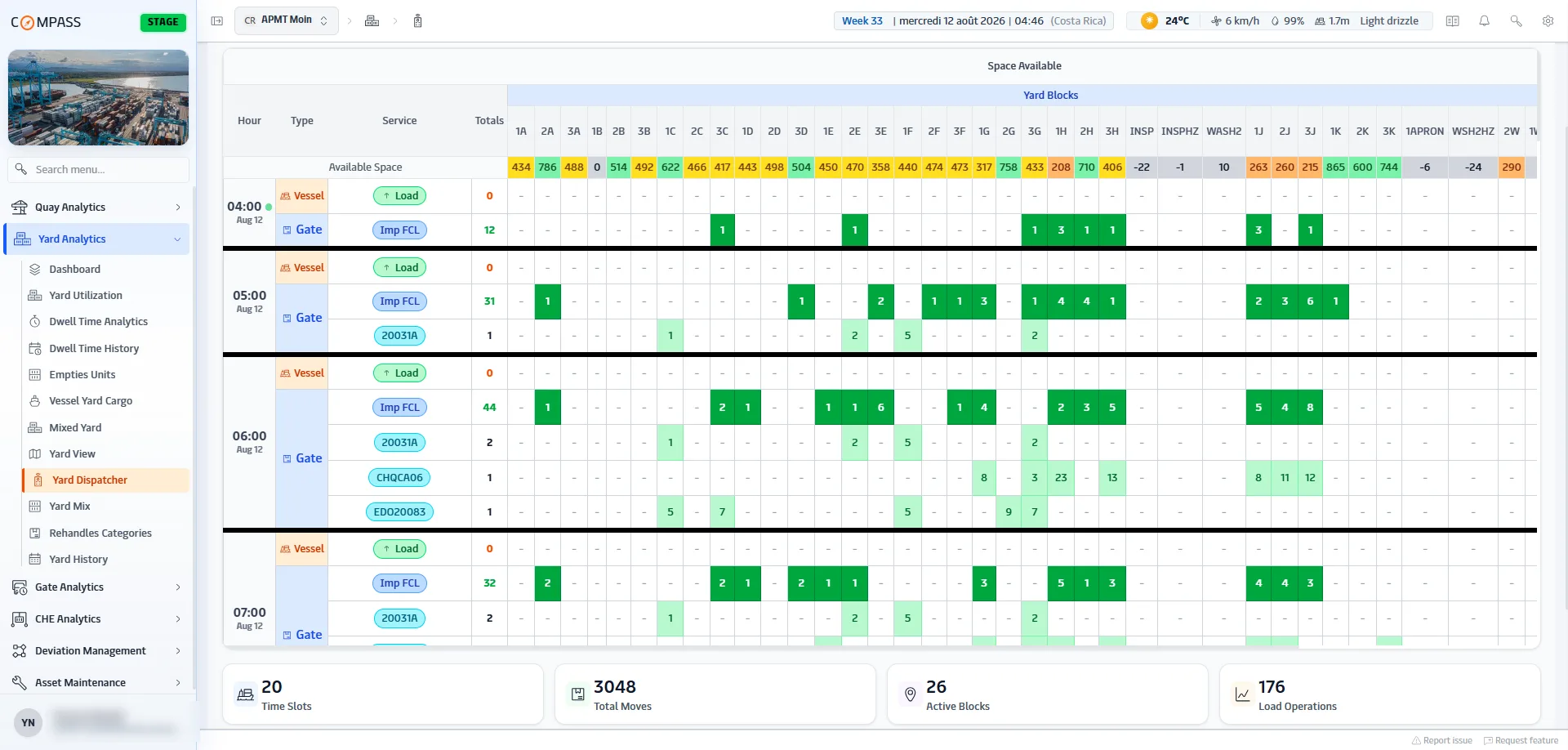
Task: Open Rehandles Categories page
Action: pyautogui.click(x=106, y=533)
